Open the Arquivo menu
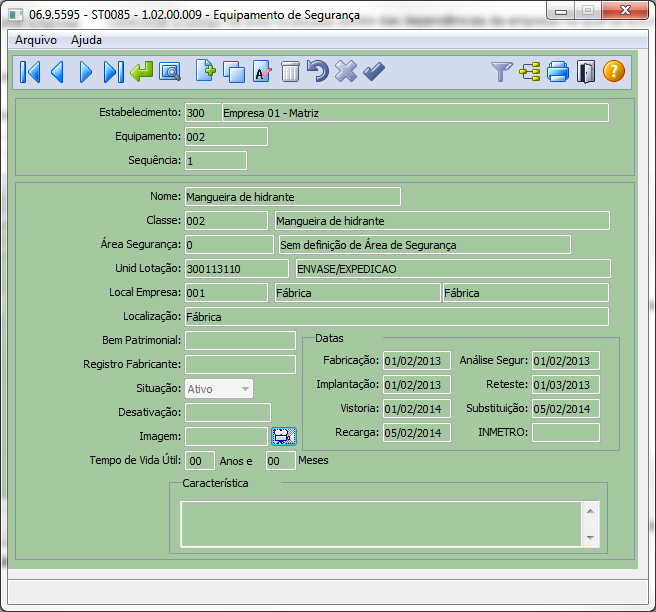 coord(36,40)
